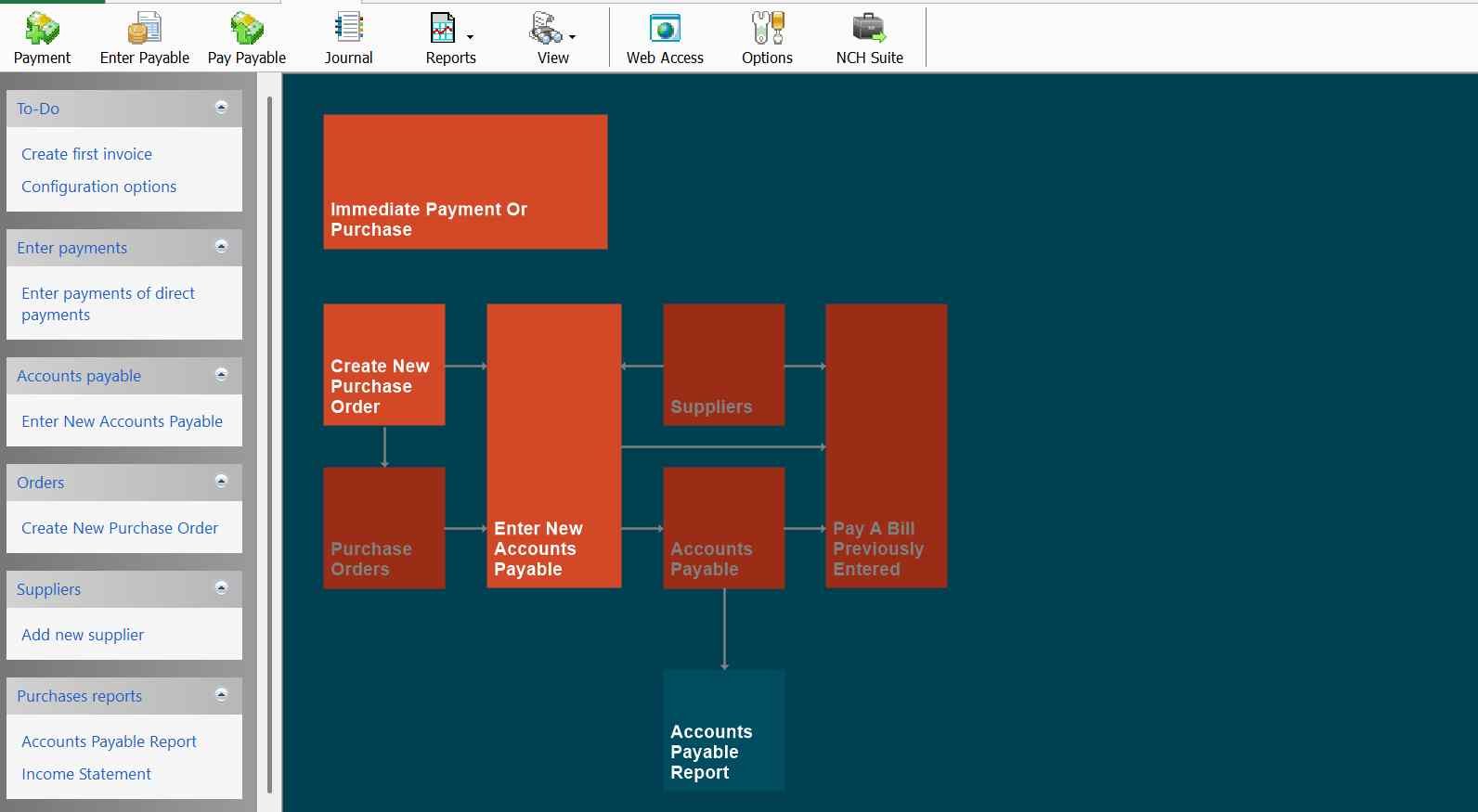Open the Add new supplier link

[x=83, y=635]
